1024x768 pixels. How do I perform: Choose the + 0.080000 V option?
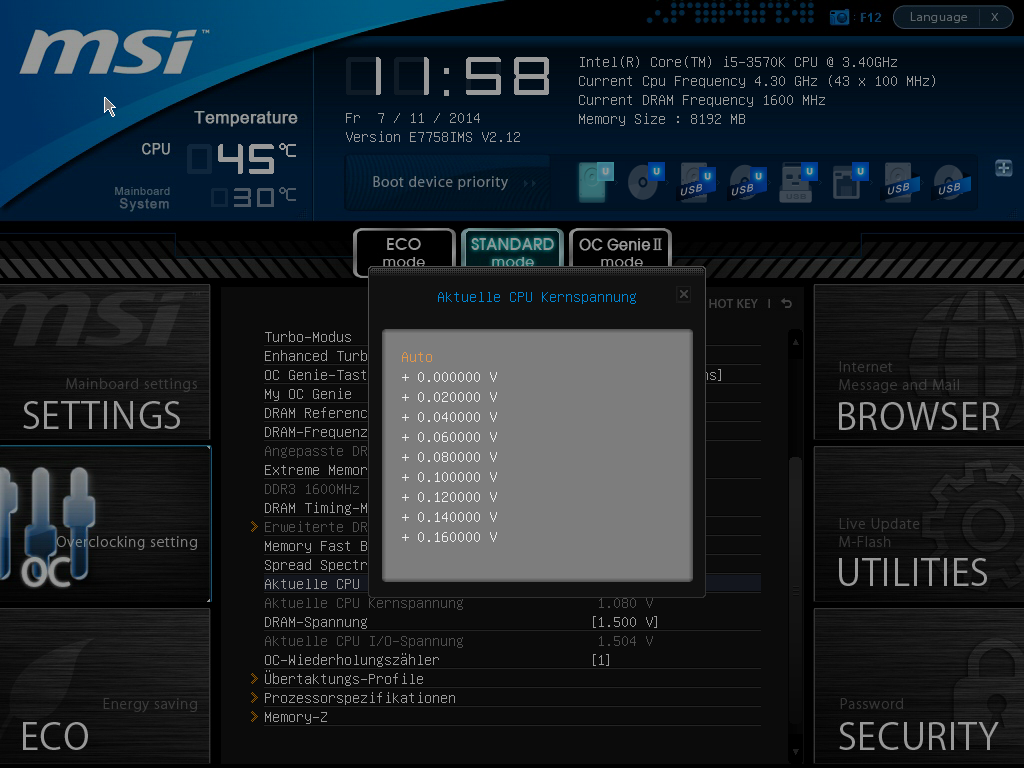pos(449,457)
